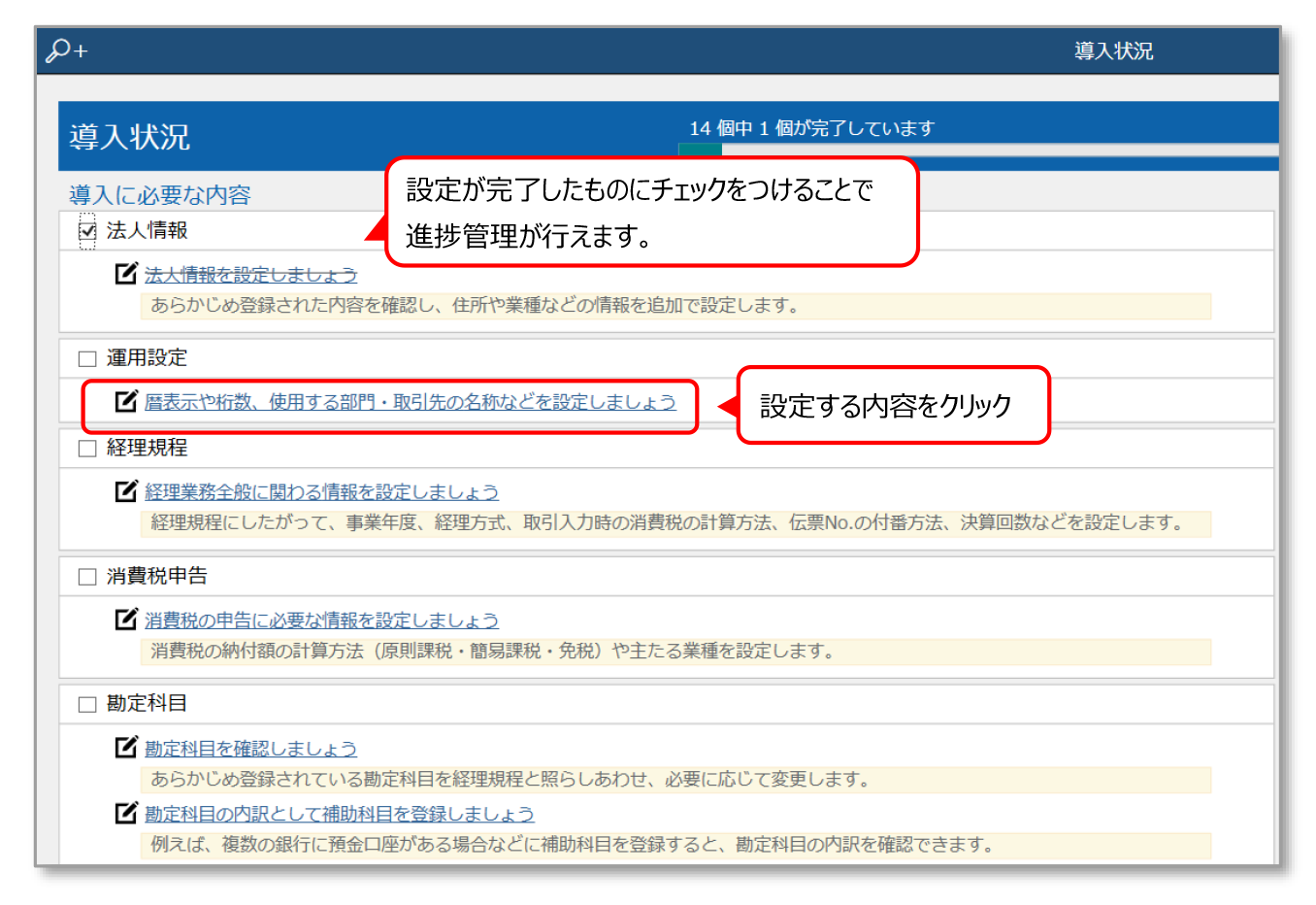Viewport: 1316px width, 905px height.
Task: Click the 運用設定 section label
Action: click(147, 357)
